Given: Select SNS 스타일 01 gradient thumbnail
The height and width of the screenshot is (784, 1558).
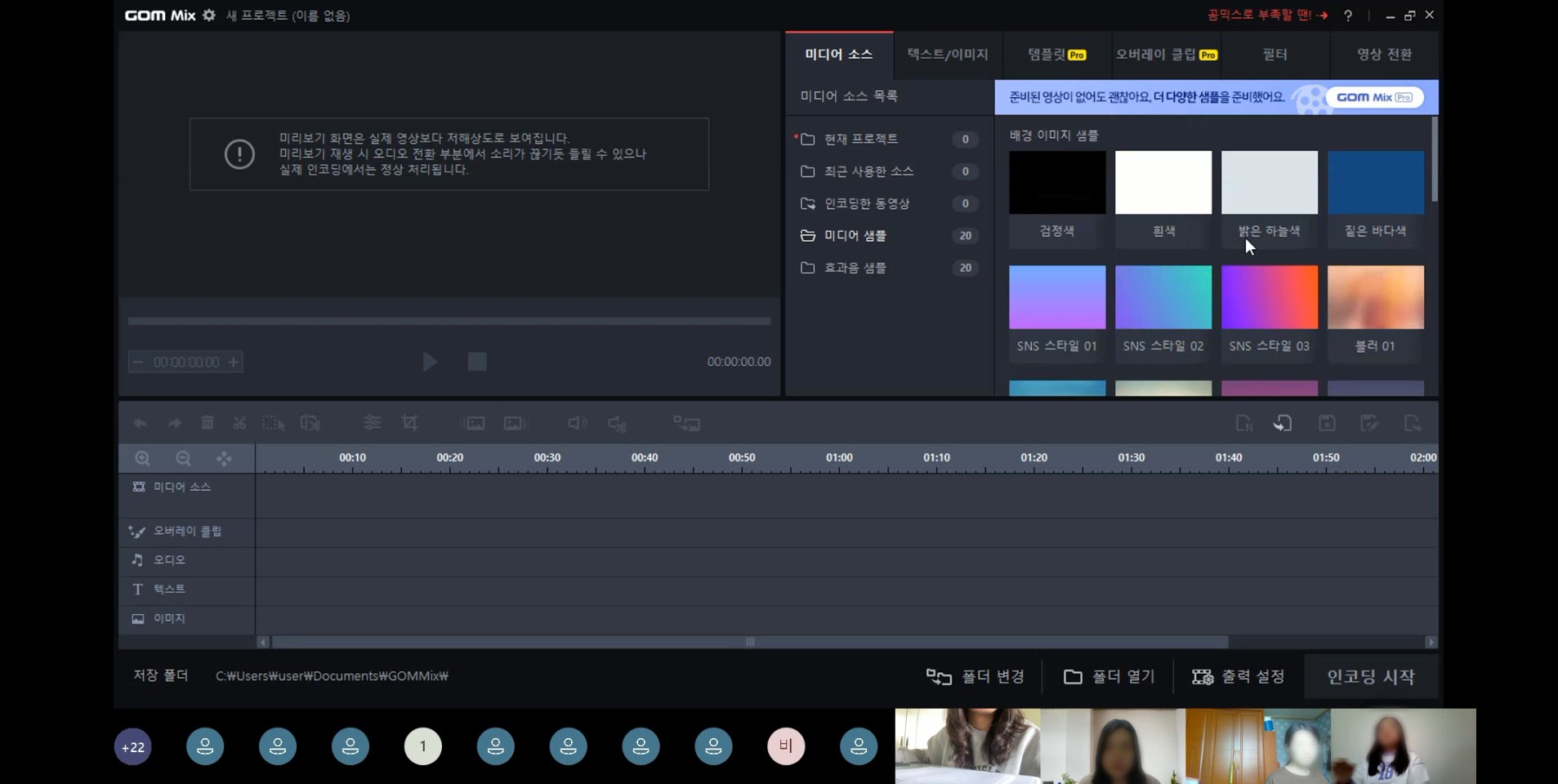Looking at the screenshot, I should [1057, 297].
